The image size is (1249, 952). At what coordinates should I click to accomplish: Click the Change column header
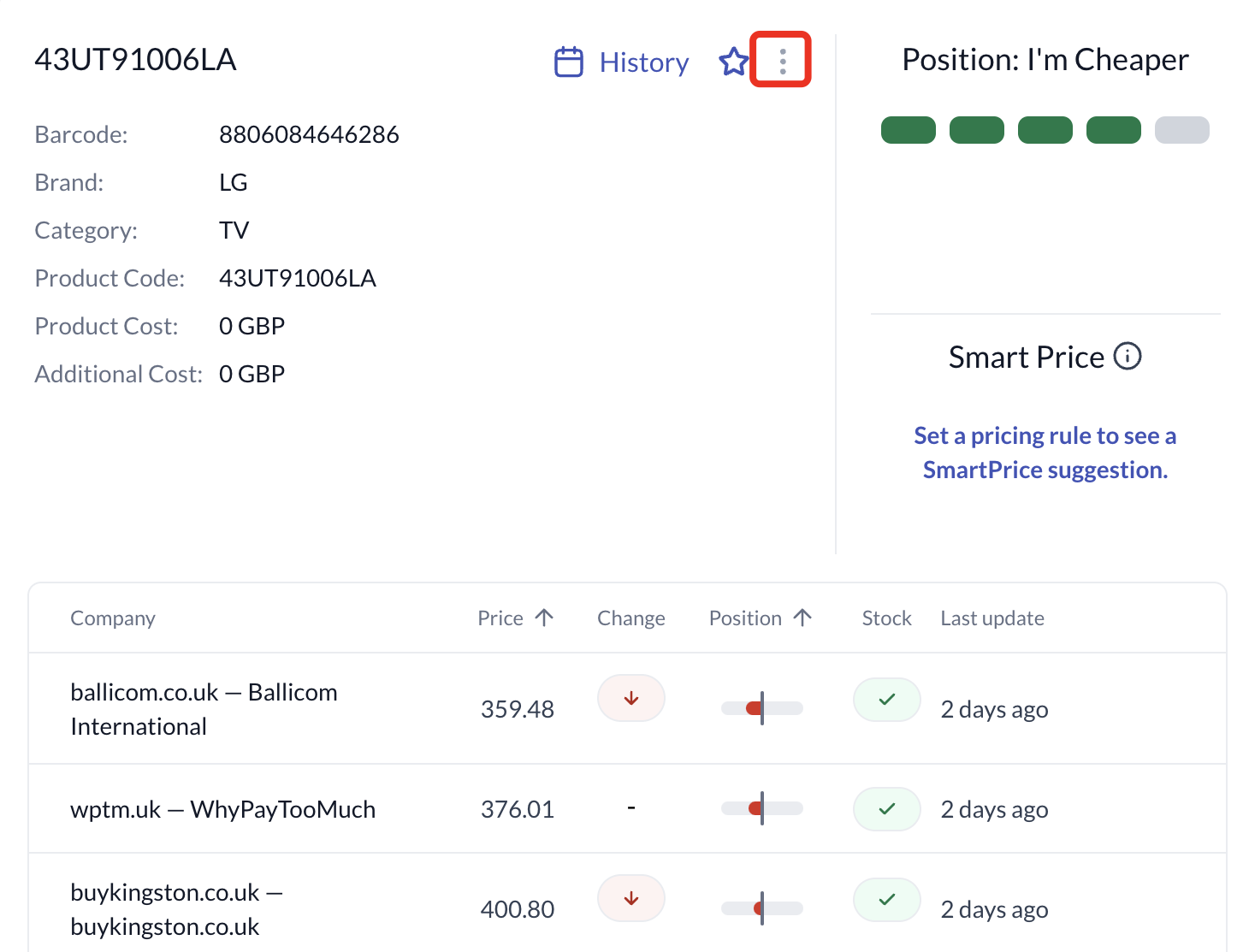pyautogui.click(x=630, y=618)
